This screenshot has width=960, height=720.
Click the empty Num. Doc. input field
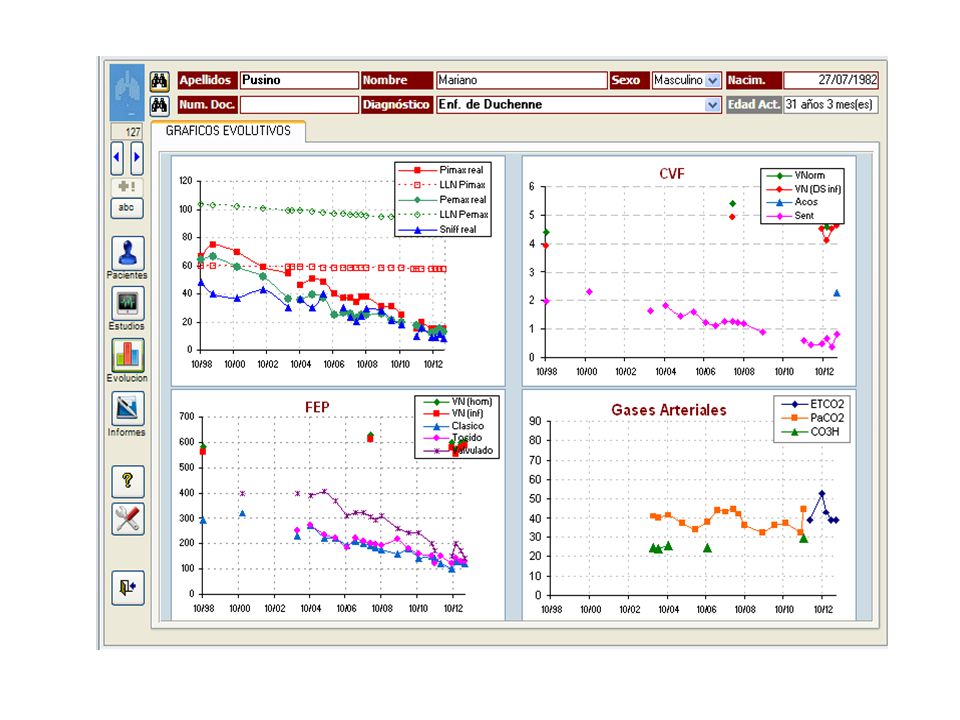pos(299,105)
